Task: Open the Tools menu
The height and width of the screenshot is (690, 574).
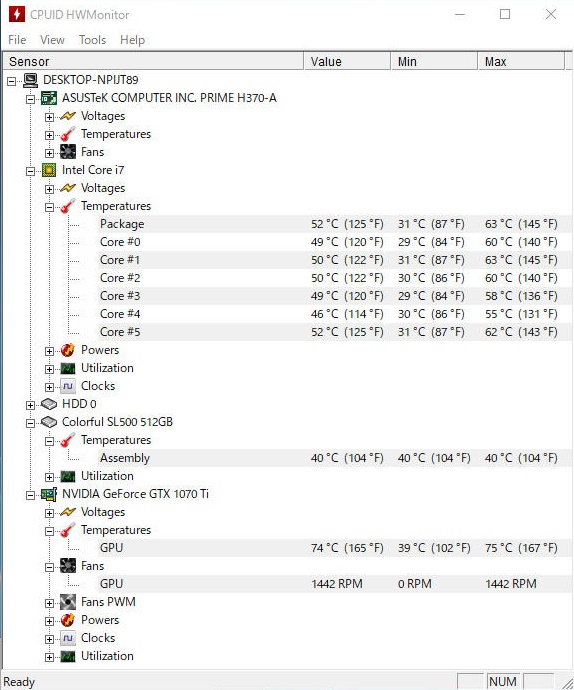Action: coord(92,40)
